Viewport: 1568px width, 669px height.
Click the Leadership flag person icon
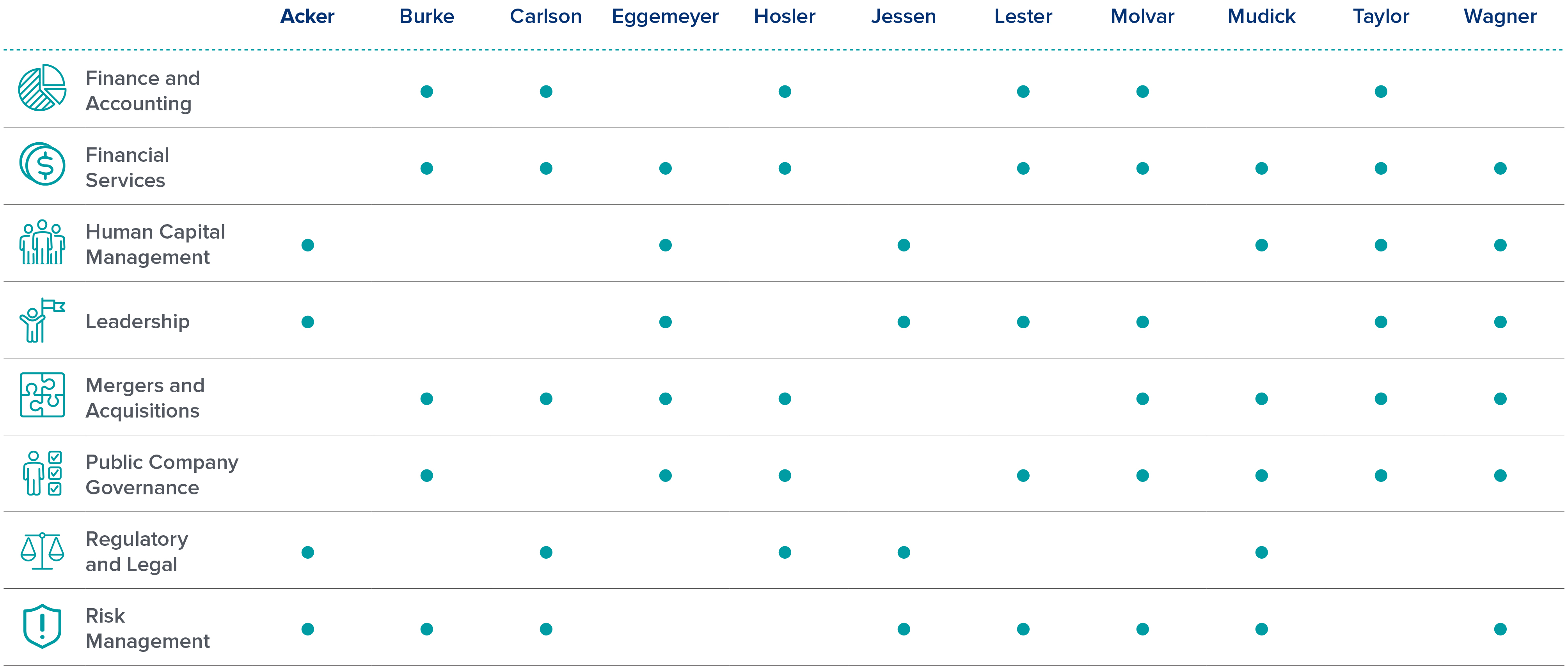[42, 320]
